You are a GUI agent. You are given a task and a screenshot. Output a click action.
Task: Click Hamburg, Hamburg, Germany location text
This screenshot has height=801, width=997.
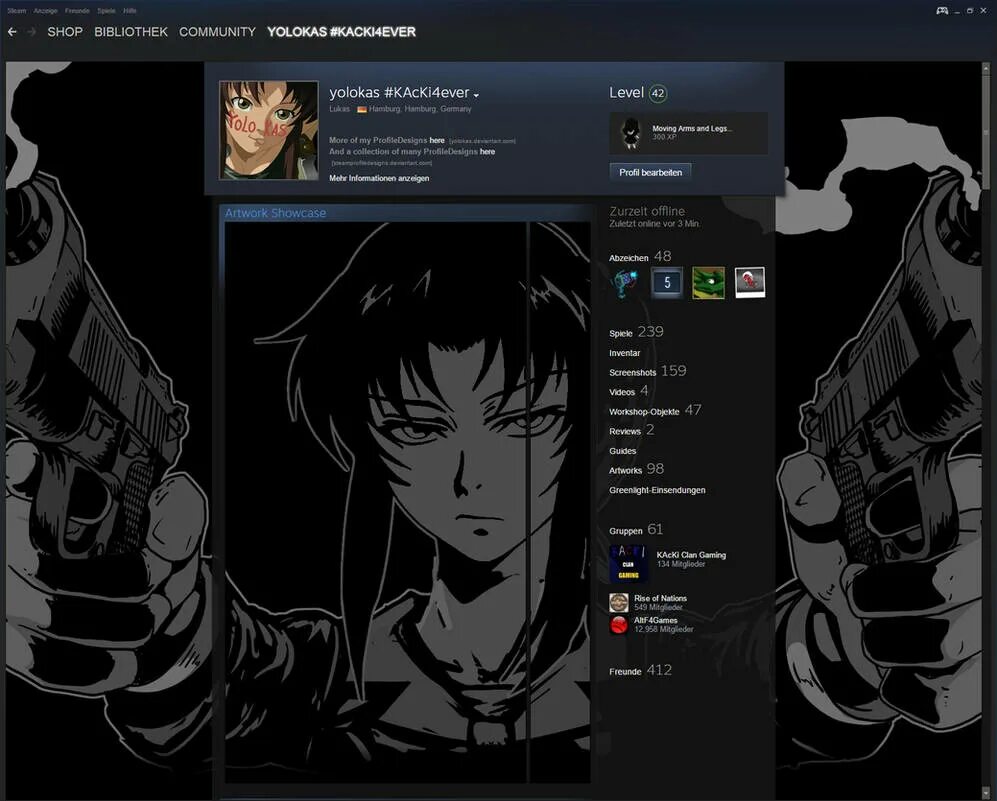click(x=420, y=109)
